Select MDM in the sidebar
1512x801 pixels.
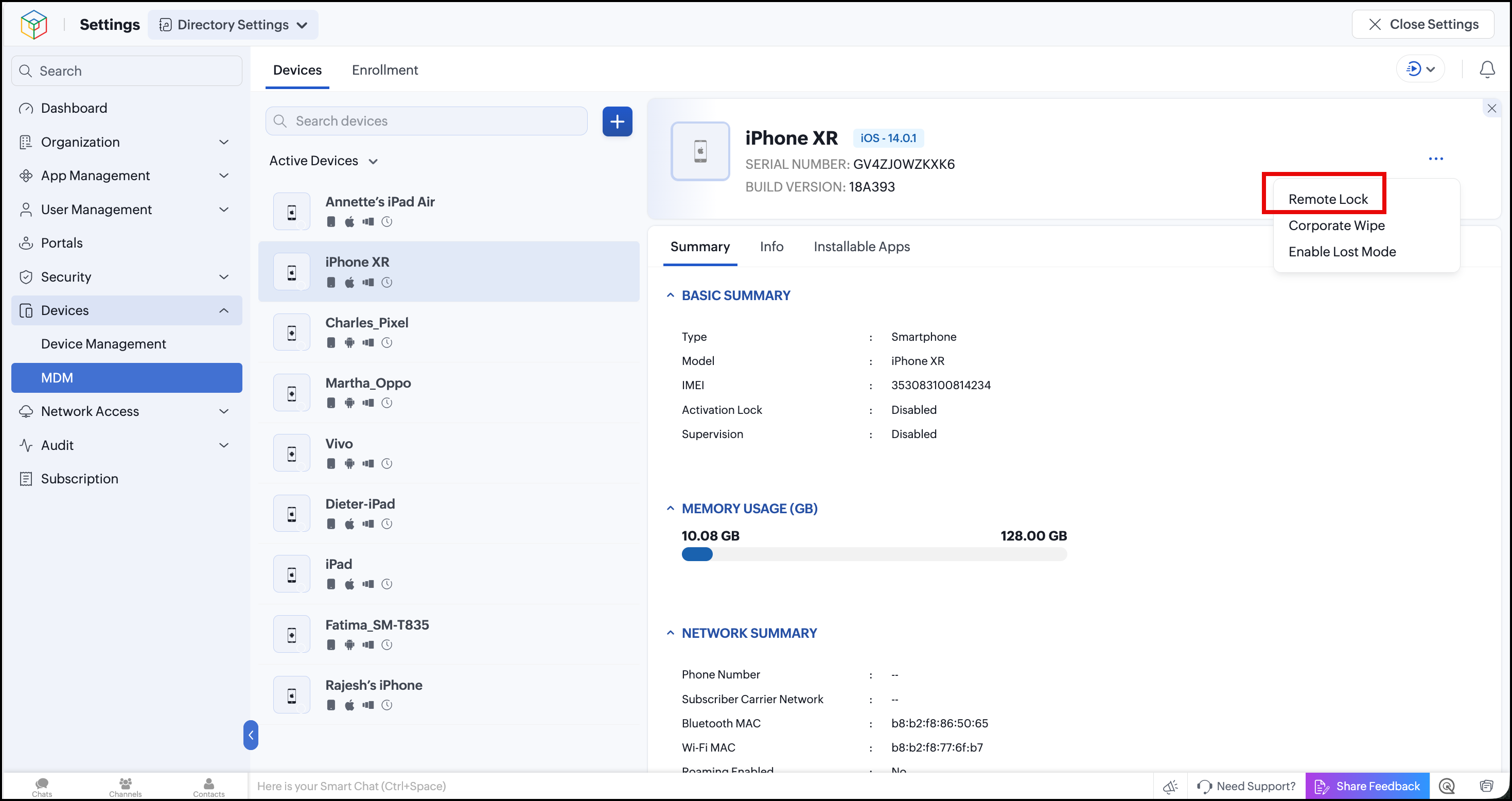pyautogui.click(x=127, y=378)
